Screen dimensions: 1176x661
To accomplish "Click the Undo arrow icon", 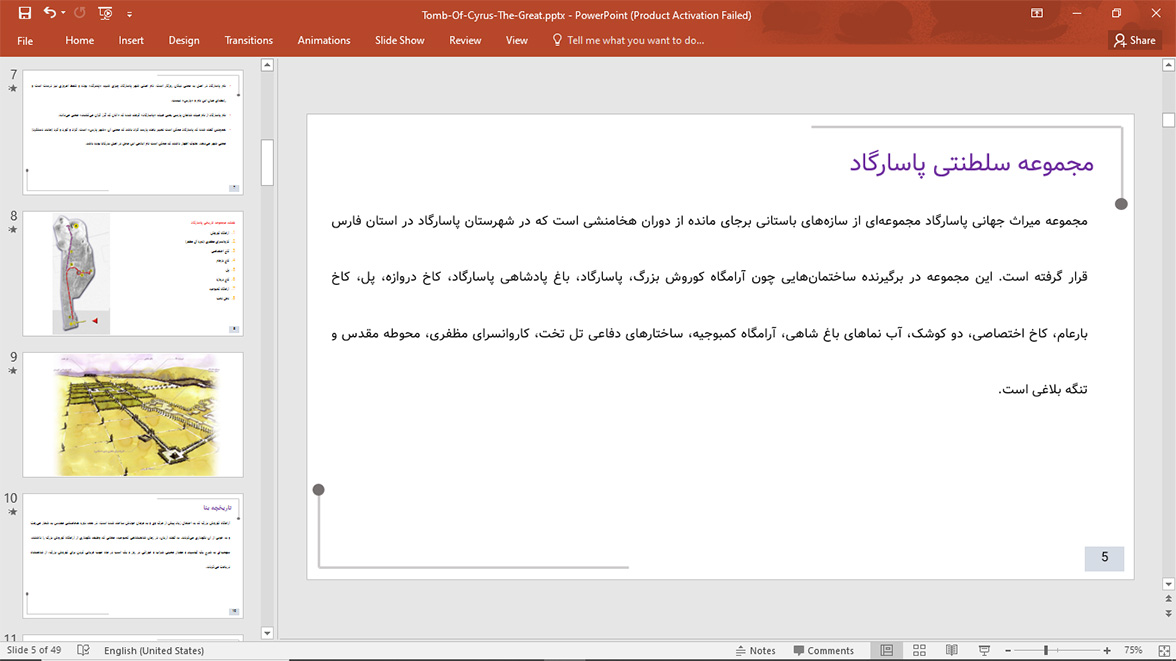I will (x=49, y=13).
